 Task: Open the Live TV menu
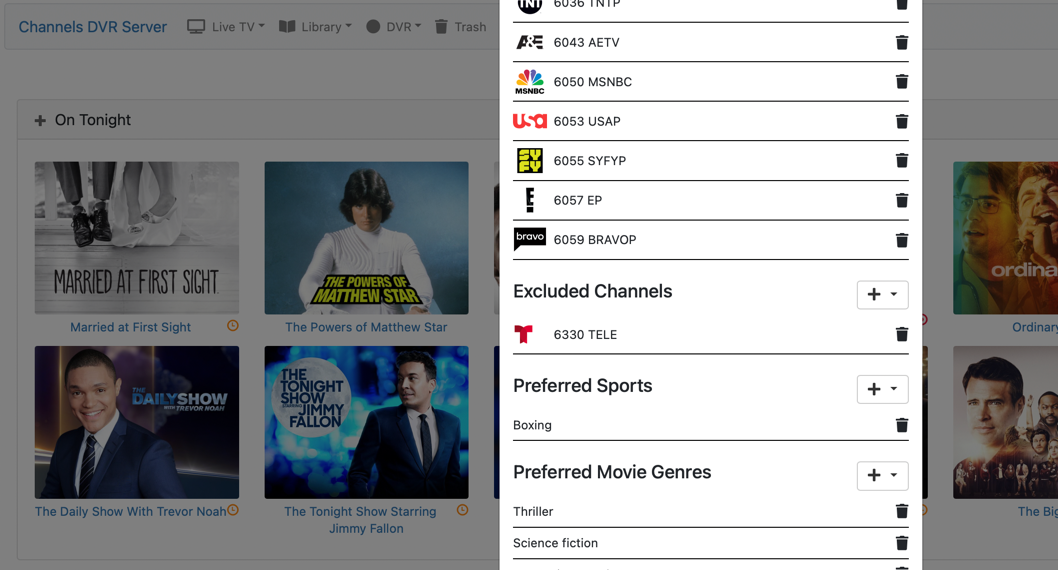pos(226,27)
